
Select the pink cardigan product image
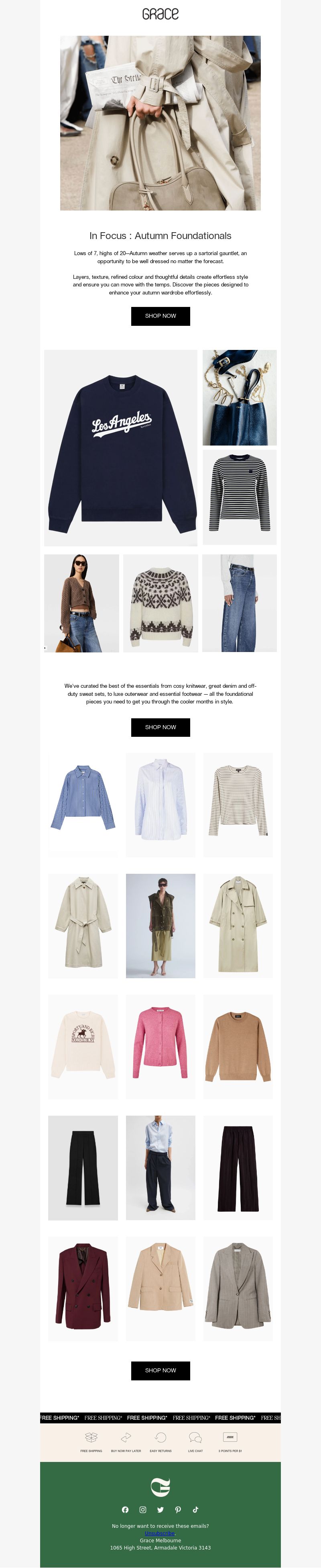coord(160,1047)
